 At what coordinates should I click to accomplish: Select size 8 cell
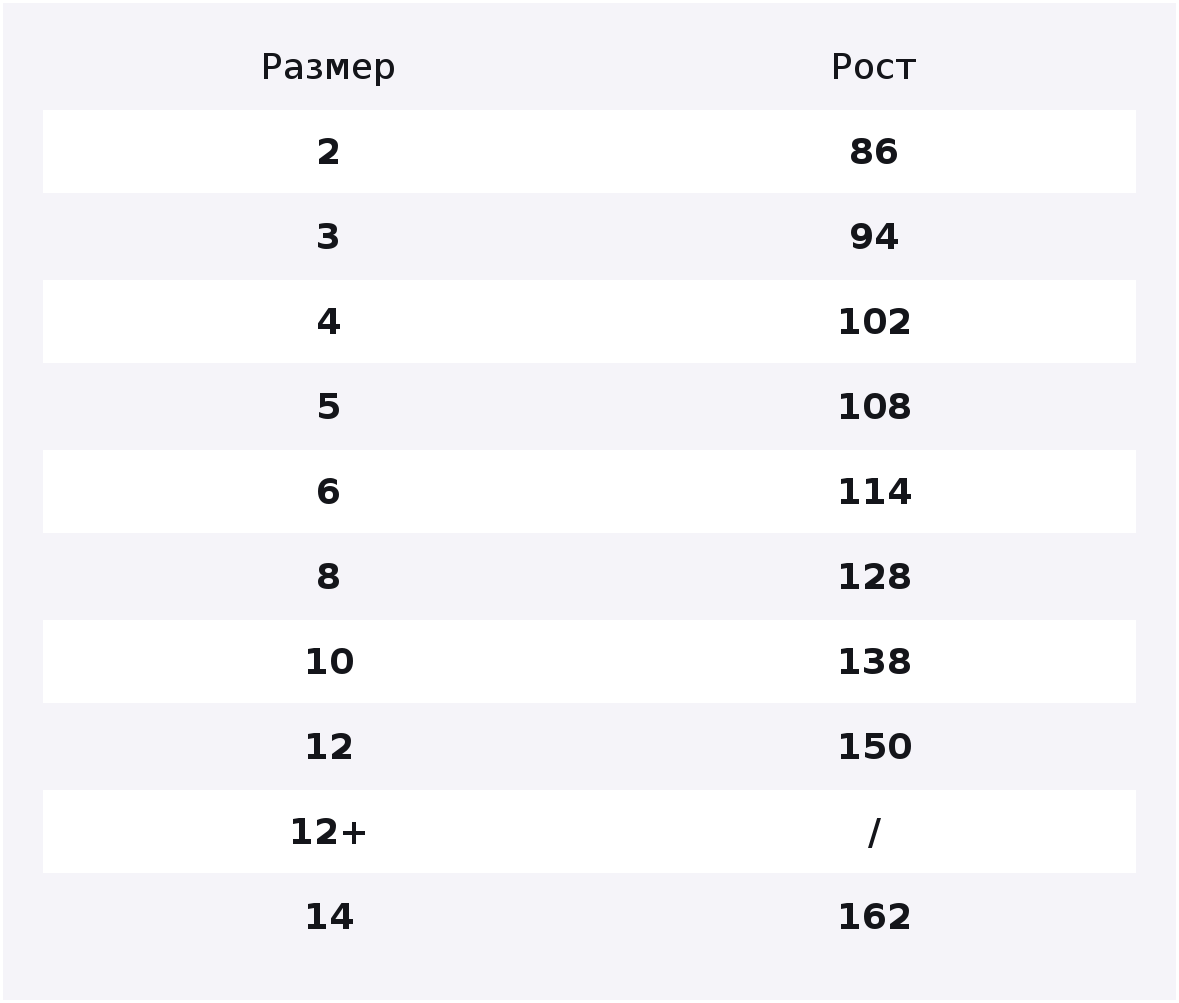click(328, 577)
